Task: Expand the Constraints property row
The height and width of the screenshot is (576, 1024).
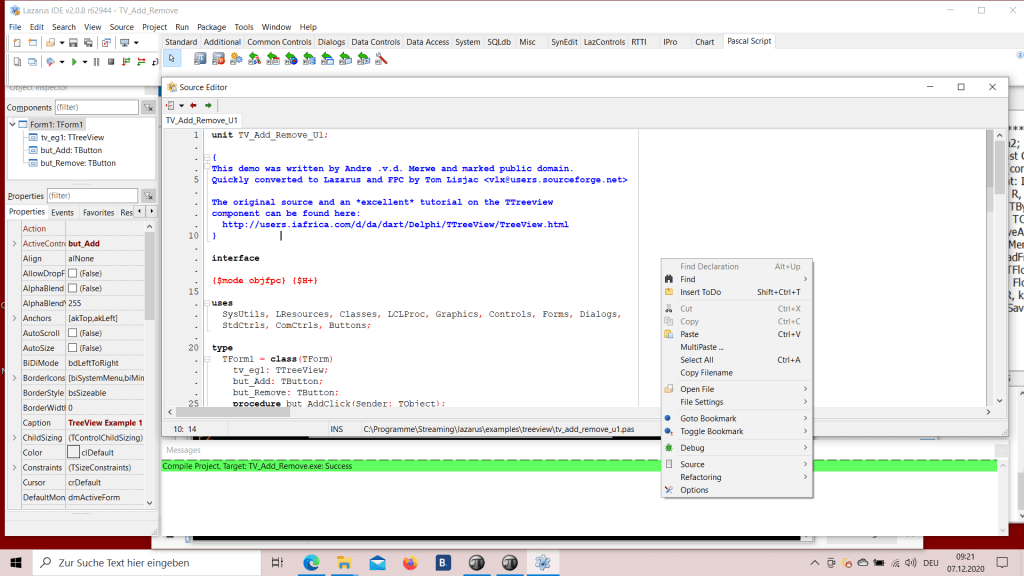Action: 13,468
